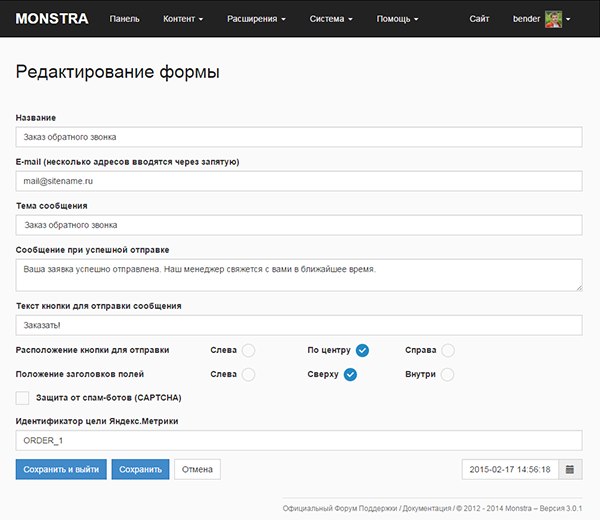
Task: Open the Контент dropdown menu
Action: coord(183,19)
